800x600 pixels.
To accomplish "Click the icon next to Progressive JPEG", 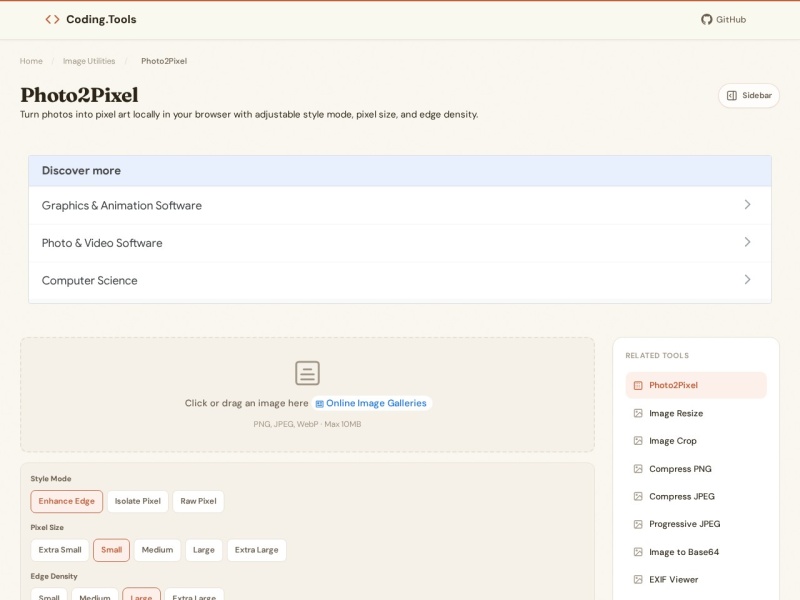I will [x=638, y=524].
